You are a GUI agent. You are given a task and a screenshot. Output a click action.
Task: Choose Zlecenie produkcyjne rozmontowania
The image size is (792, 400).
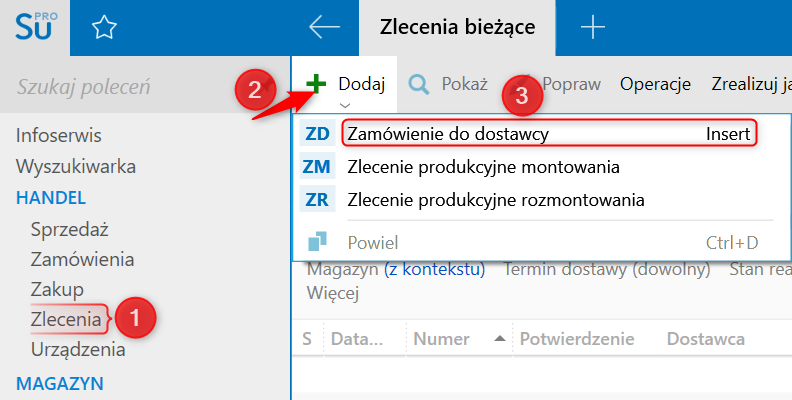tap(496, 200)
